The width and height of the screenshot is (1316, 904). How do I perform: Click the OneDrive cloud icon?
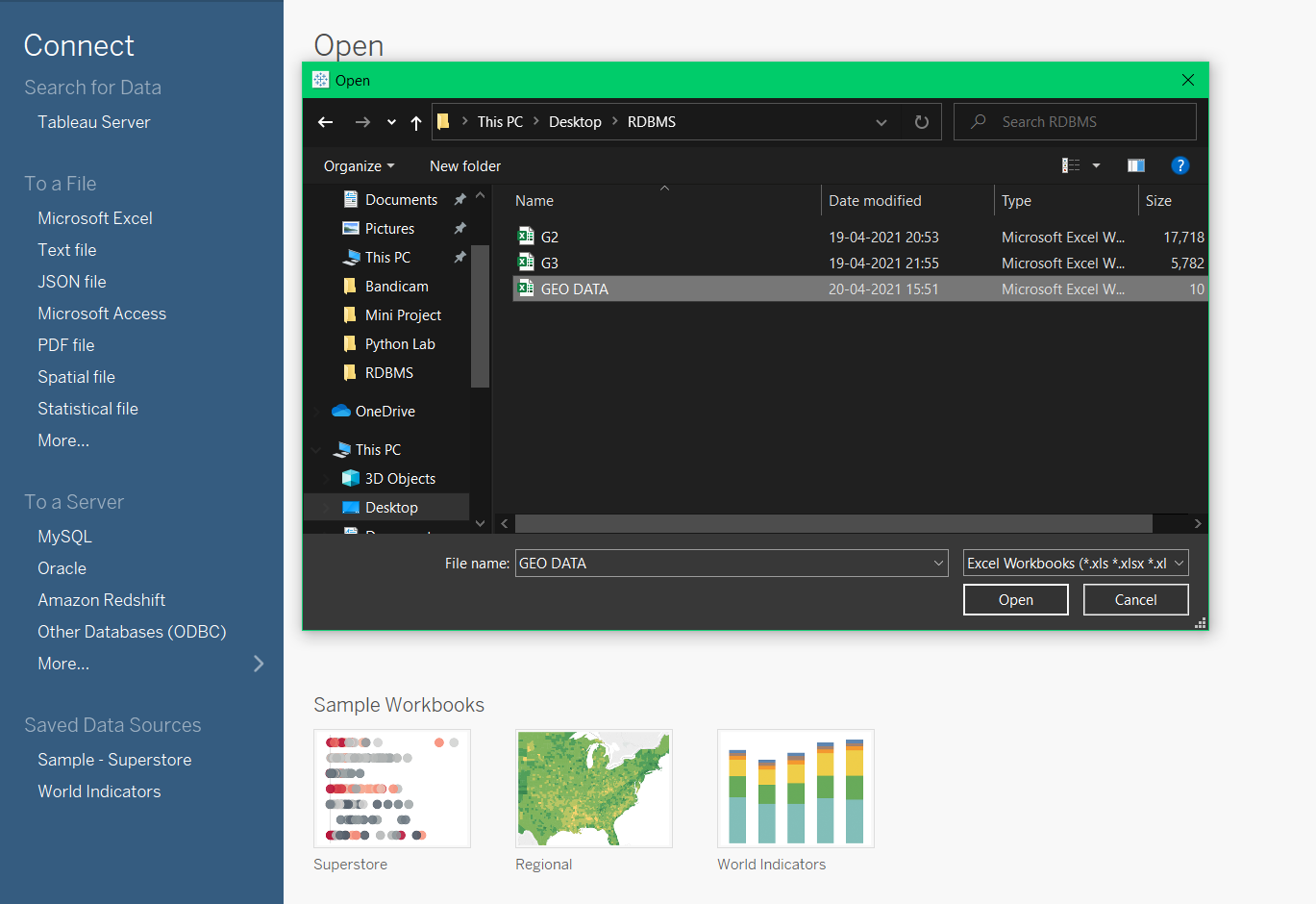click(340, 411)
